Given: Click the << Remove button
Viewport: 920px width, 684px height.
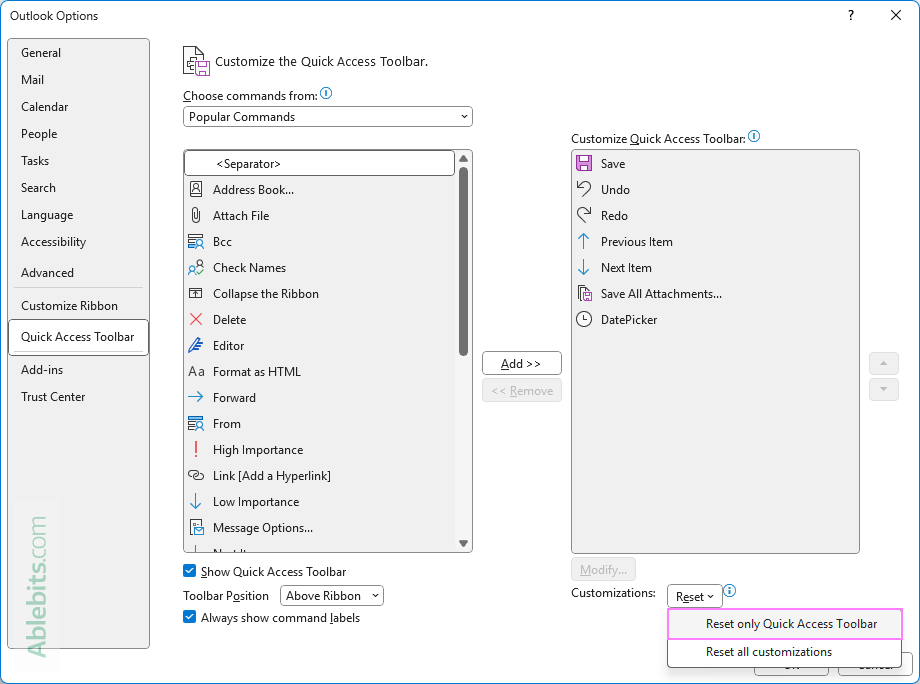Looking at the screenshot, I should (x=522, y=391).
